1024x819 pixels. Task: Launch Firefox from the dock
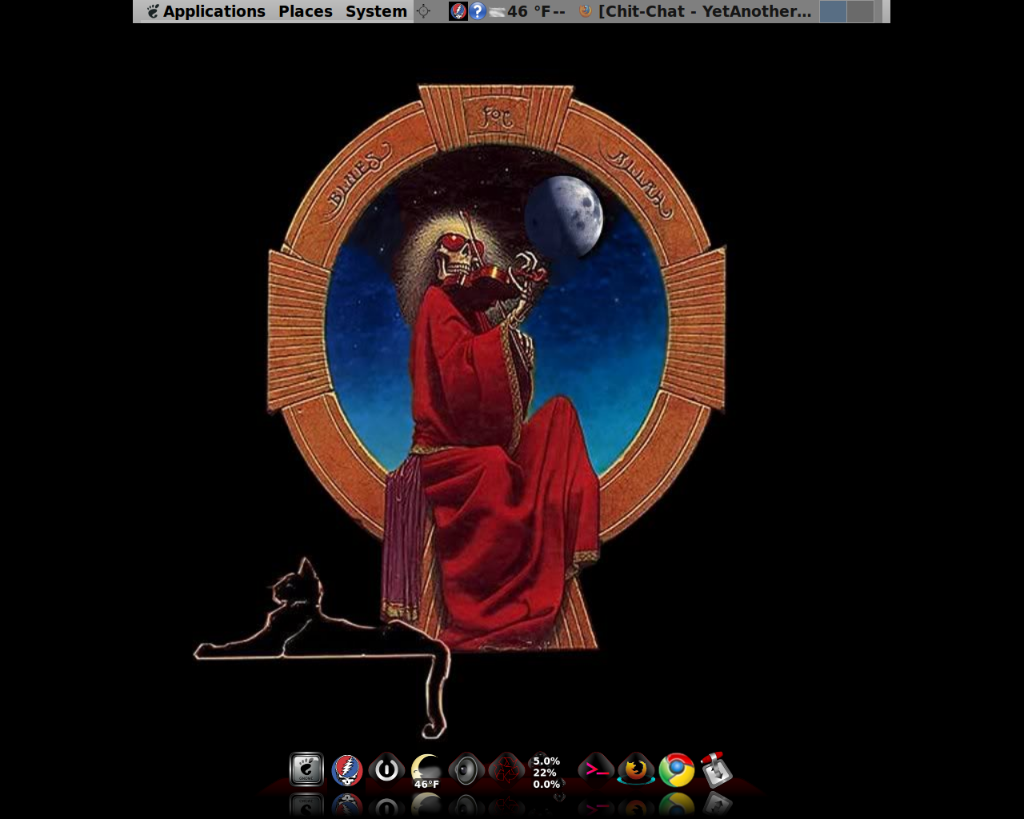point(636,769)
